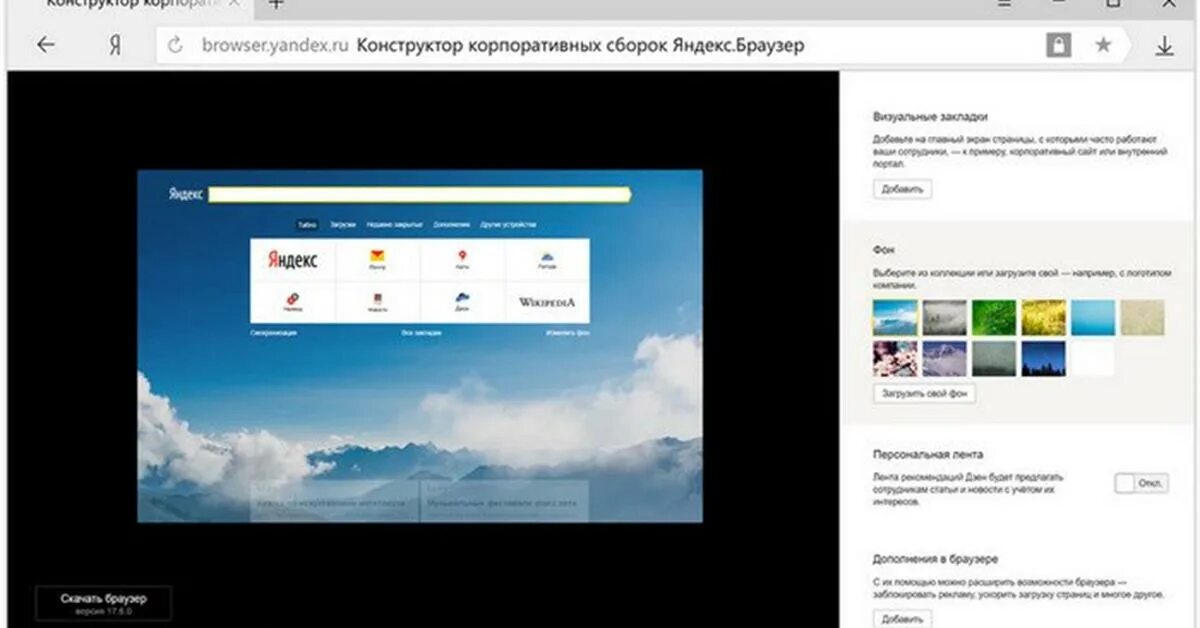Select the green leaves background thumbnail
The height and width of the screenshot is (628, 1200).
[x=994, y=317]
